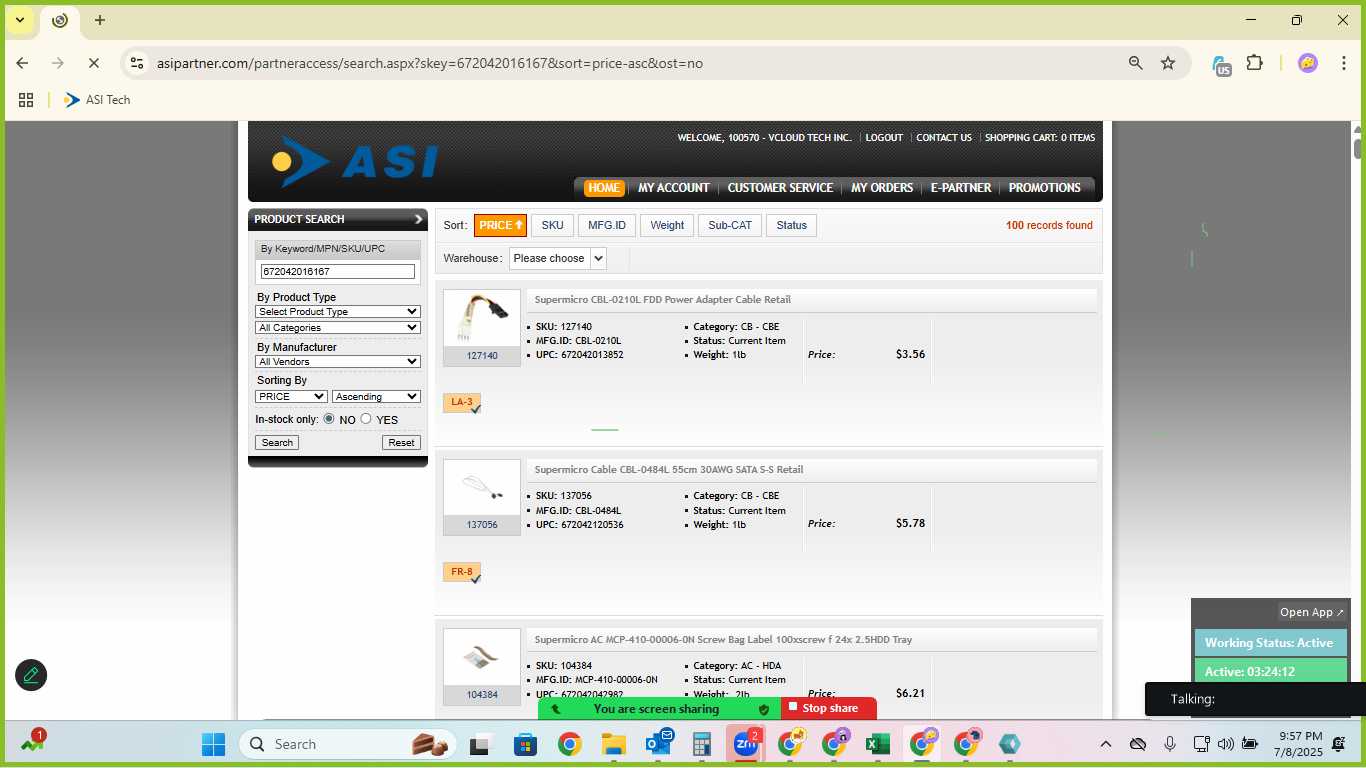
Task: Open the All Vendors dropdown
Action: (338, 361)
